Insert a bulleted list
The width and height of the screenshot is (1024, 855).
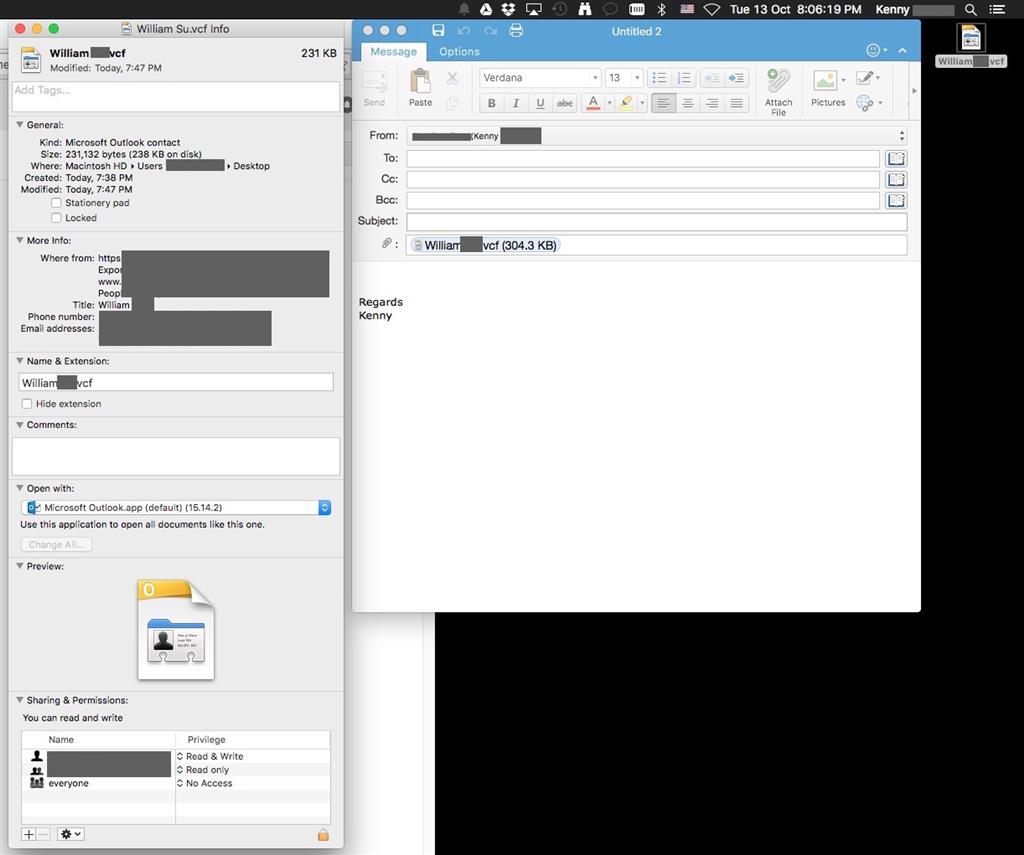[x=660, y=78]
